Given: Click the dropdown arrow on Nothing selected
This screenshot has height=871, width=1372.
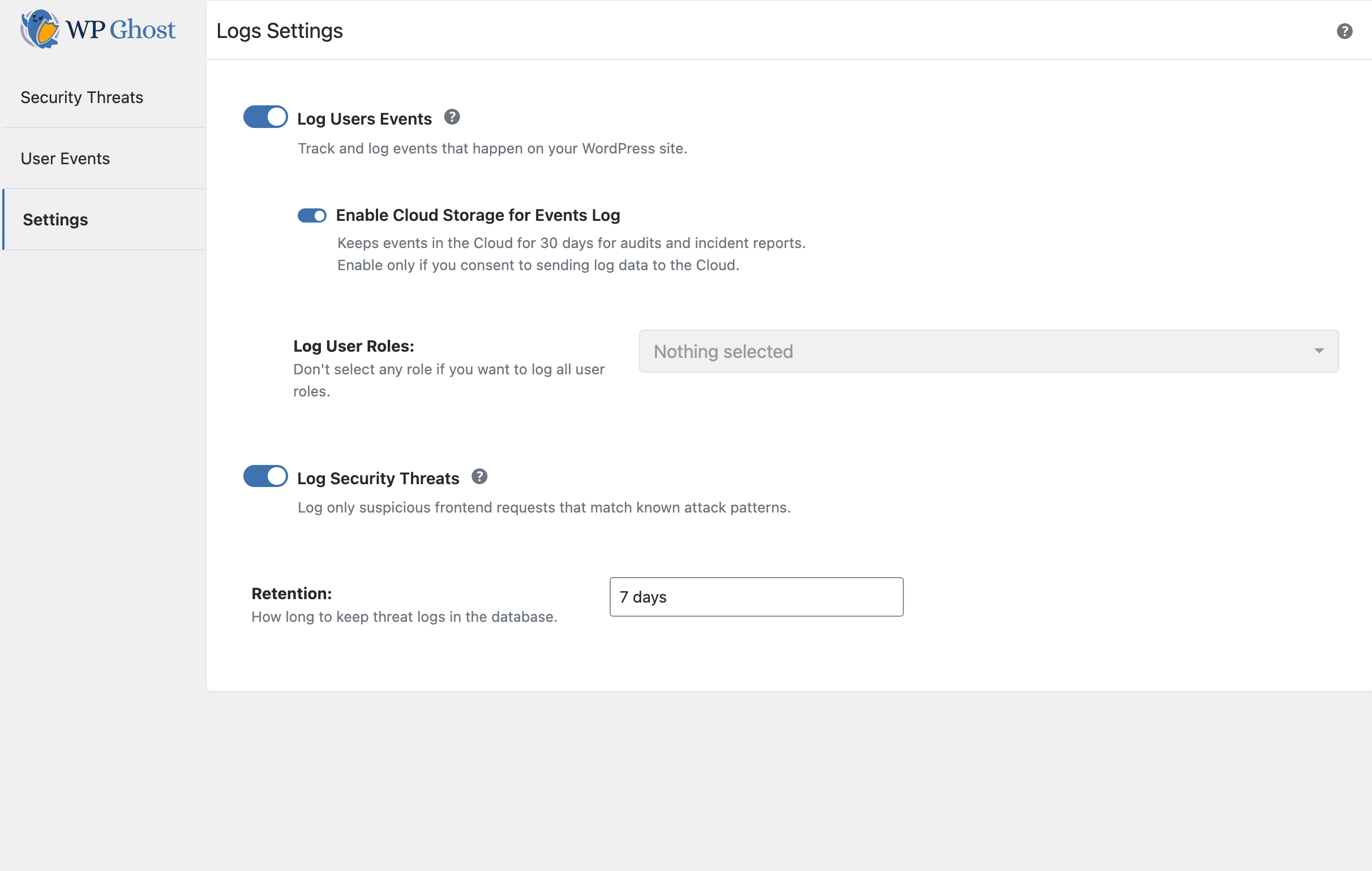Looking at the screenshot, I should click(1318, 351).
